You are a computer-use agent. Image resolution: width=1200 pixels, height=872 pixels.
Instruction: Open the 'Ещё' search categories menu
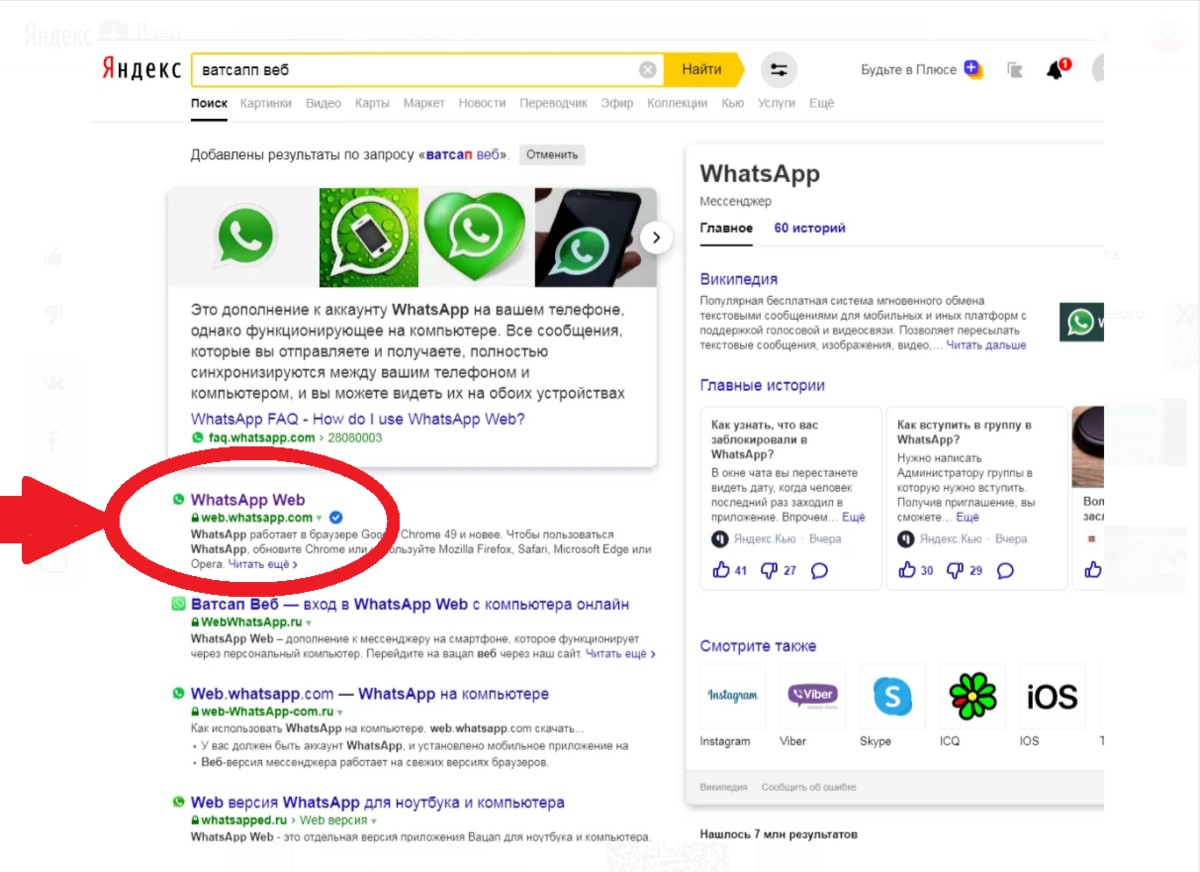821,103
